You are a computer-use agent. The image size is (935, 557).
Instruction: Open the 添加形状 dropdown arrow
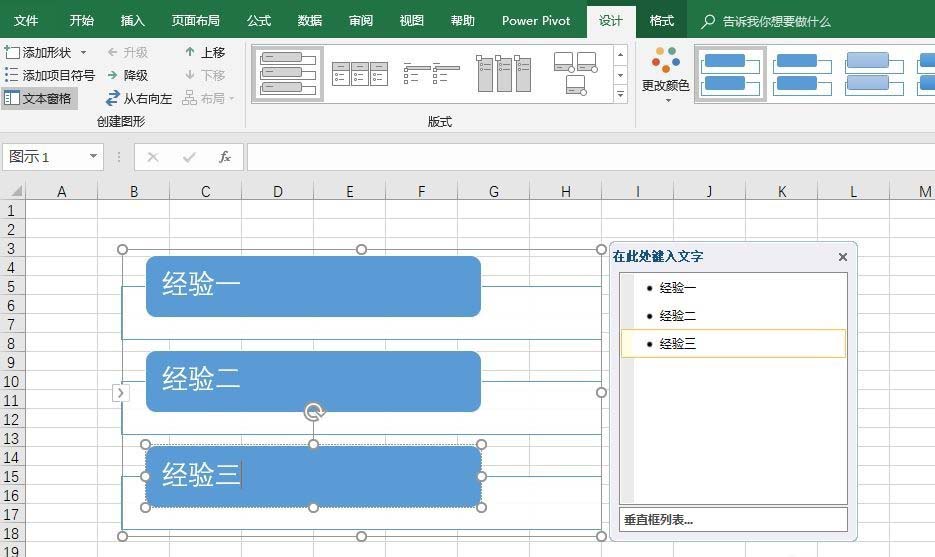pos(83,52)
